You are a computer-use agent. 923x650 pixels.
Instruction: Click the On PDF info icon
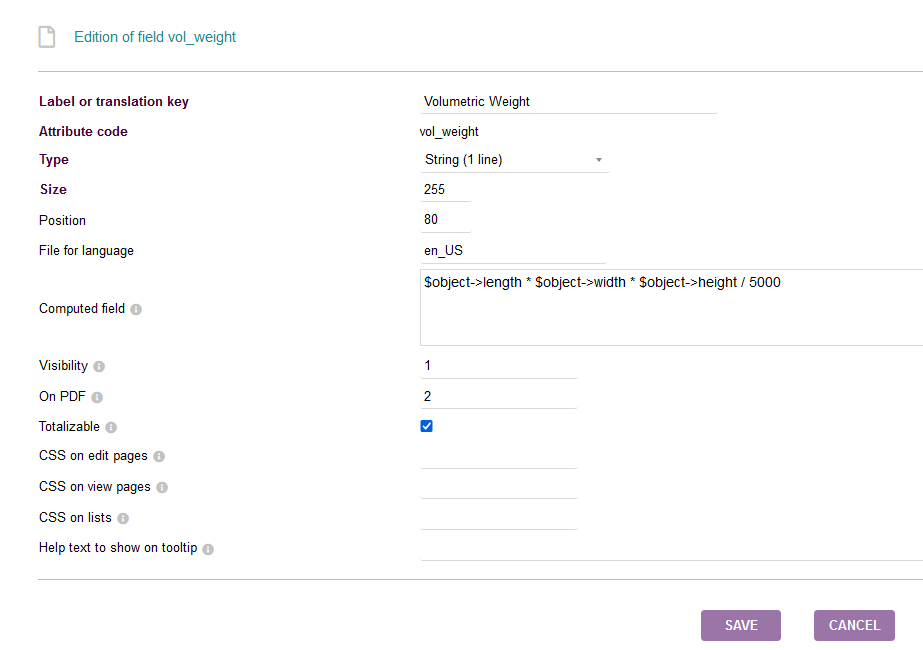pos(97,397)
